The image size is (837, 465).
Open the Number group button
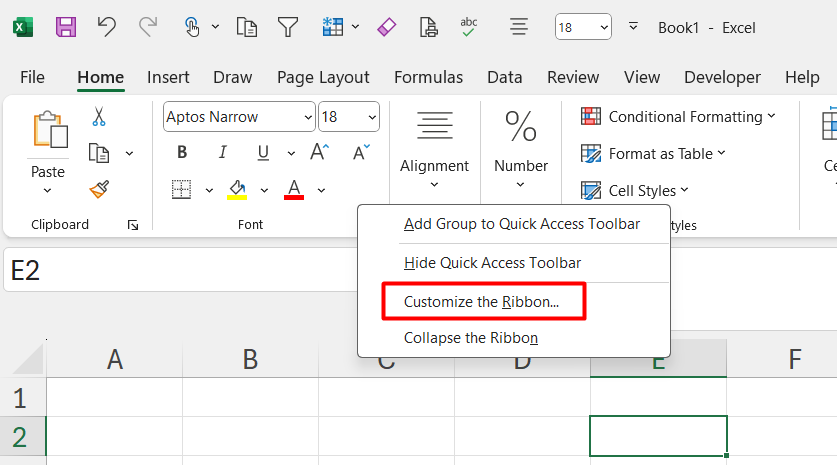521,150
